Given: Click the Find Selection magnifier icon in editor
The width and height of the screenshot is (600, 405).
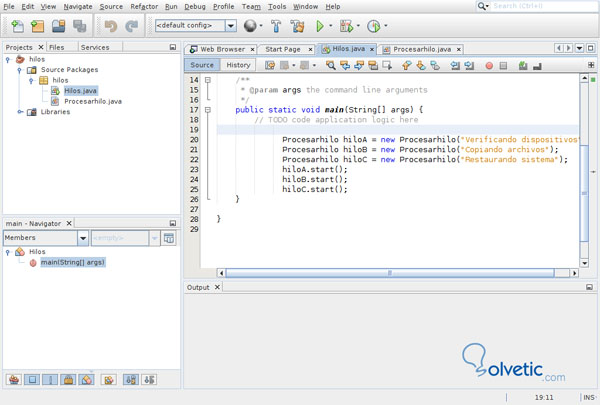Looking at the screenshot, I should click(330, 65).
